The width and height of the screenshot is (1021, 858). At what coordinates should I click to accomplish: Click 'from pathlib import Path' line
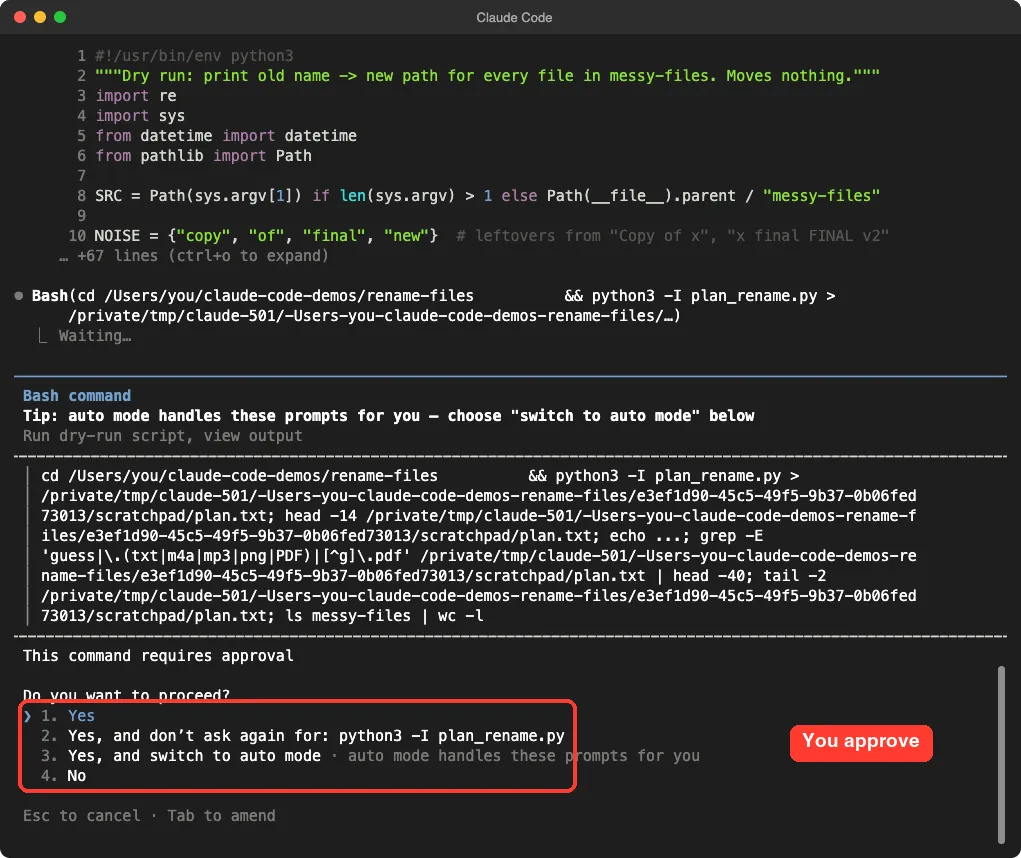tap(203, 156)
